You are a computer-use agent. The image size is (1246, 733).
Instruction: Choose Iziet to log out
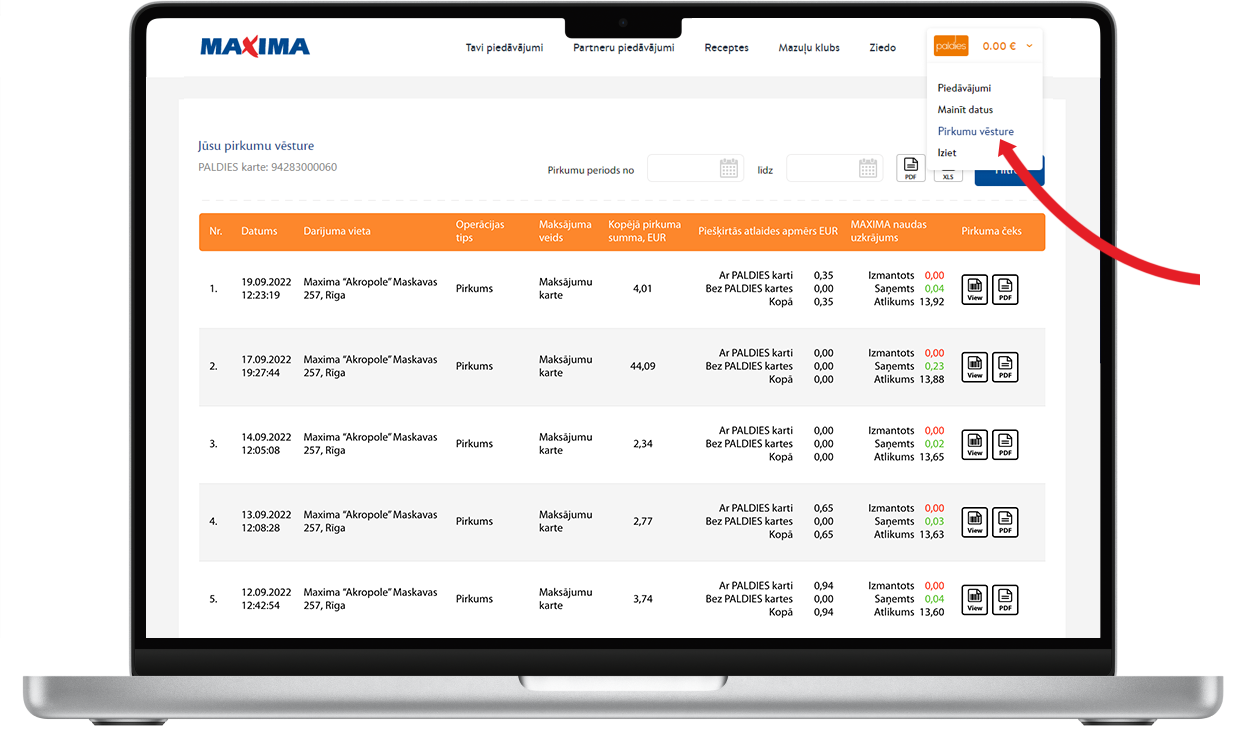click(947, 153)
